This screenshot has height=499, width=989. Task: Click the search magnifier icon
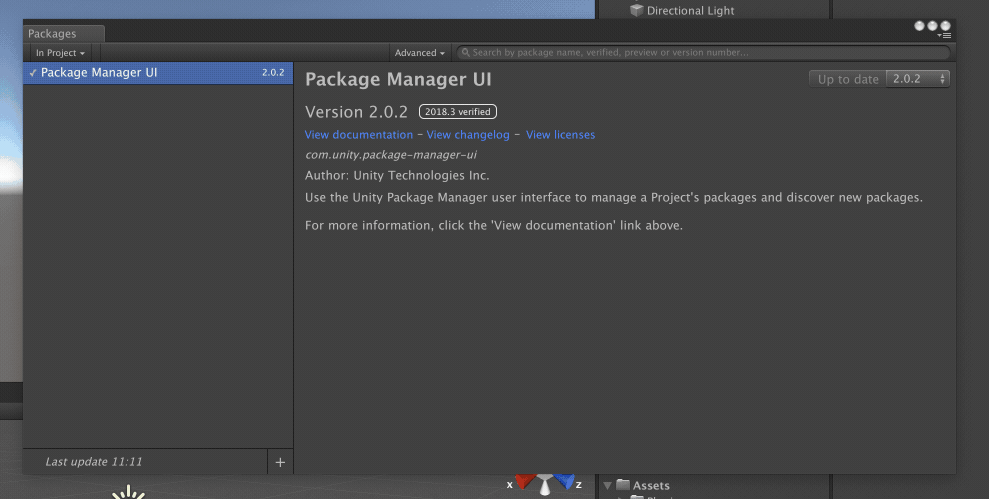coord(465,52)
